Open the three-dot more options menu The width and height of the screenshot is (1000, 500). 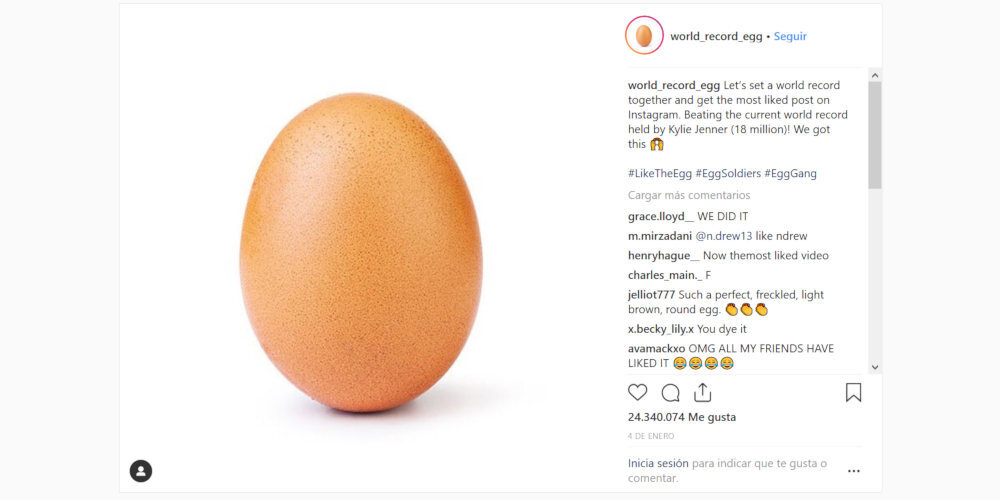click(853, 470)
